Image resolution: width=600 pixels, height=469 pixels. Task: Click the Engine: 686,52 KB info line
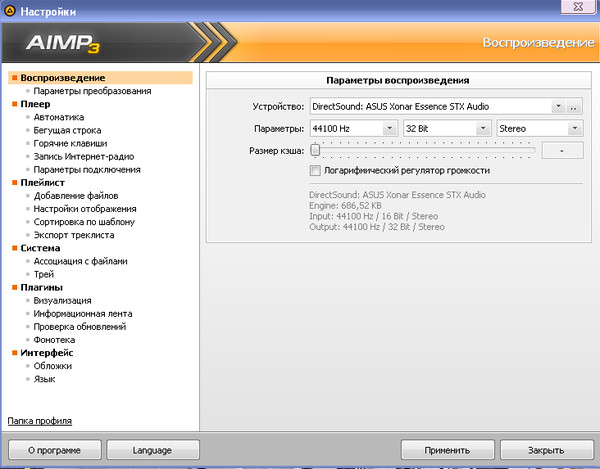pos(345,205)
